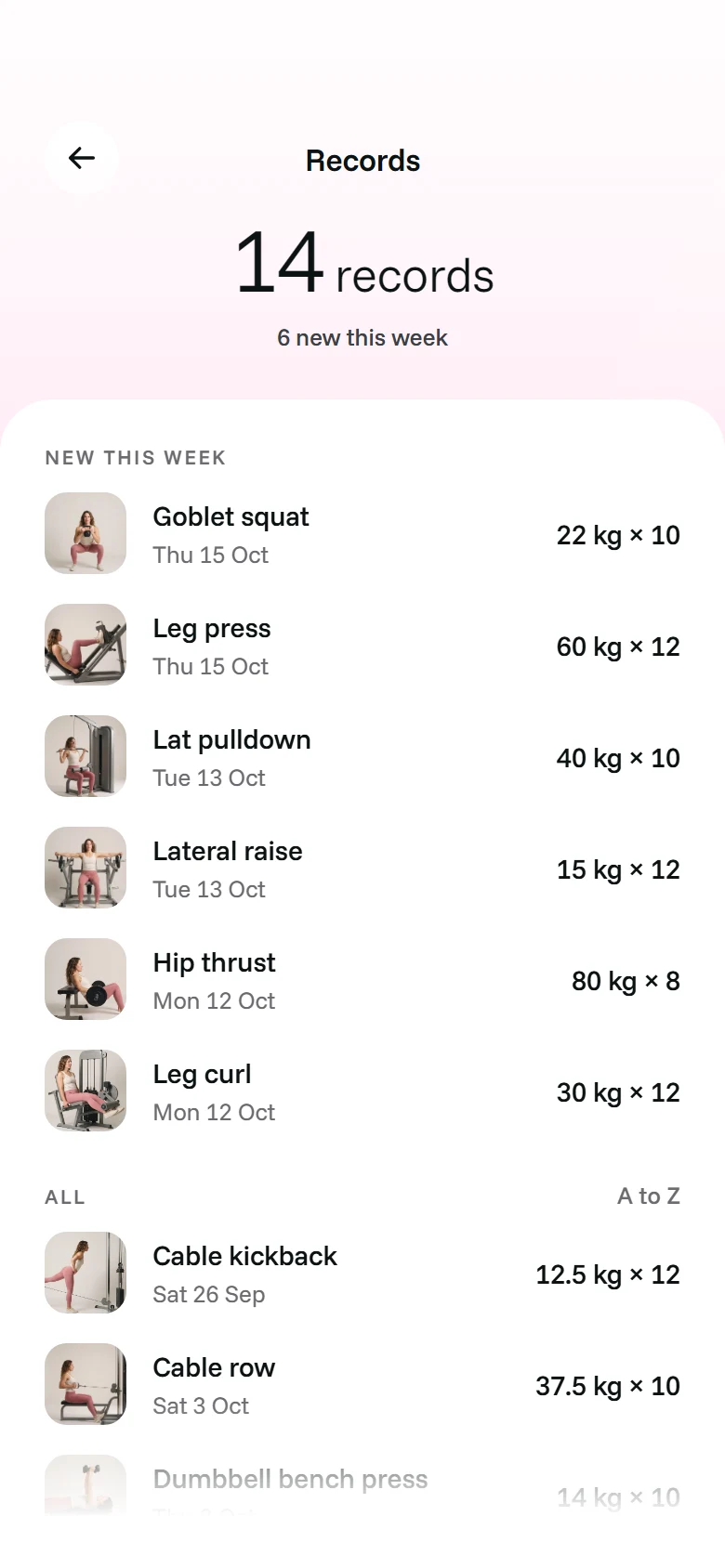The height and width of the screenshot is (1568, 725).
Task: Select the Cable kickback record title
Action: [244, 1256]
